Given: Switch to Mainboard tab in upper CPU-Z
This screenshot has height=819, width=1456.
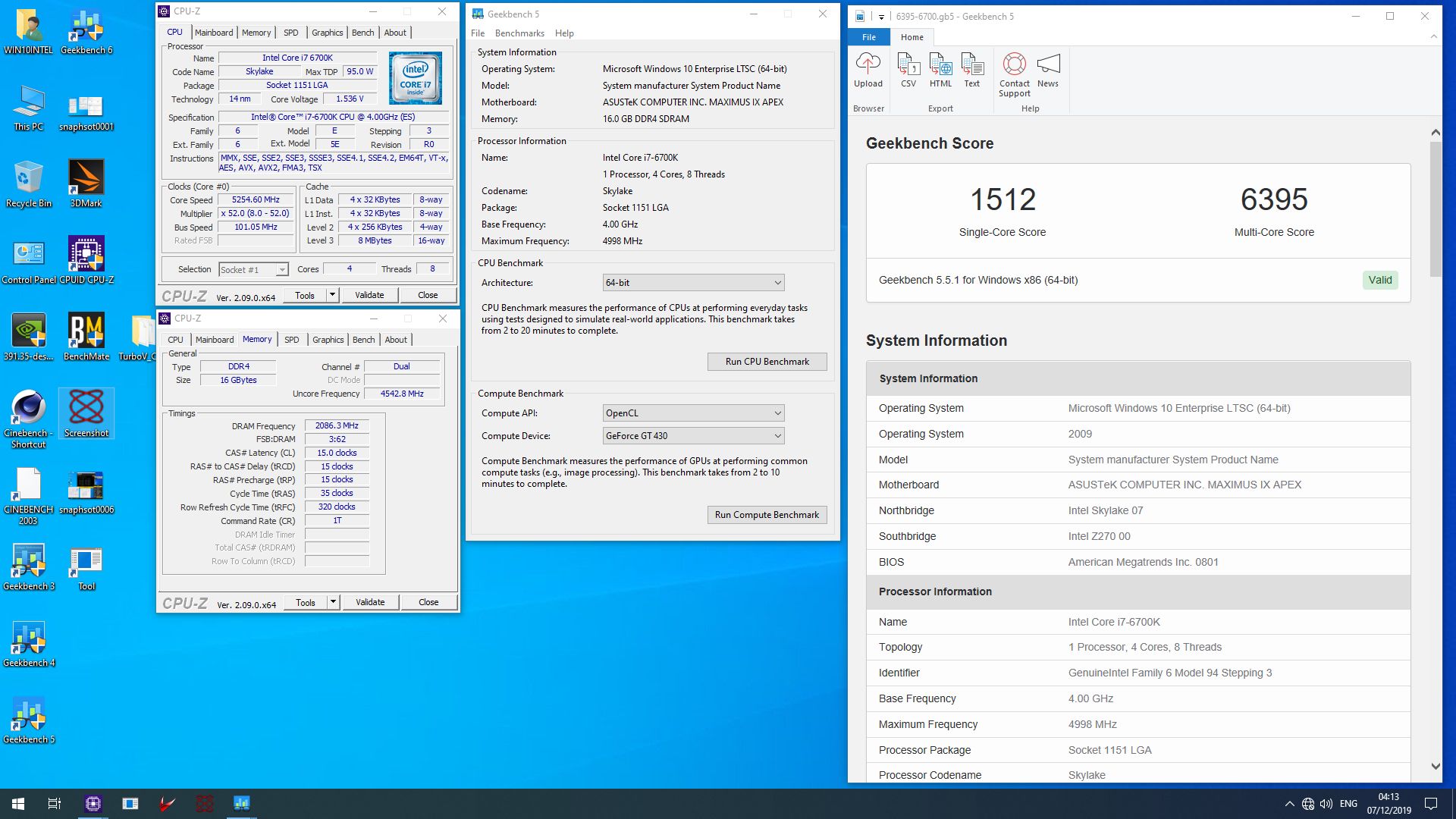Looking at the screenshot, I should point(214,33).
